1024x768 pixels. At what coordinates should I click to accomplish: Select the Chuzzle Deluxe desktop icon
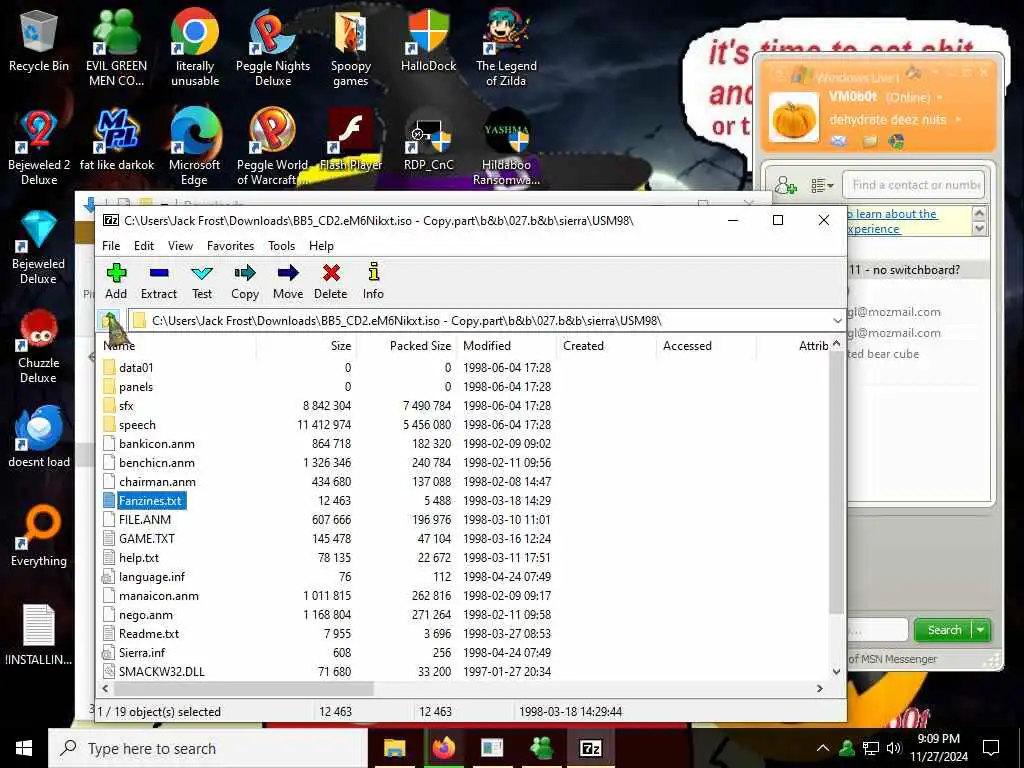click(39, 346)
